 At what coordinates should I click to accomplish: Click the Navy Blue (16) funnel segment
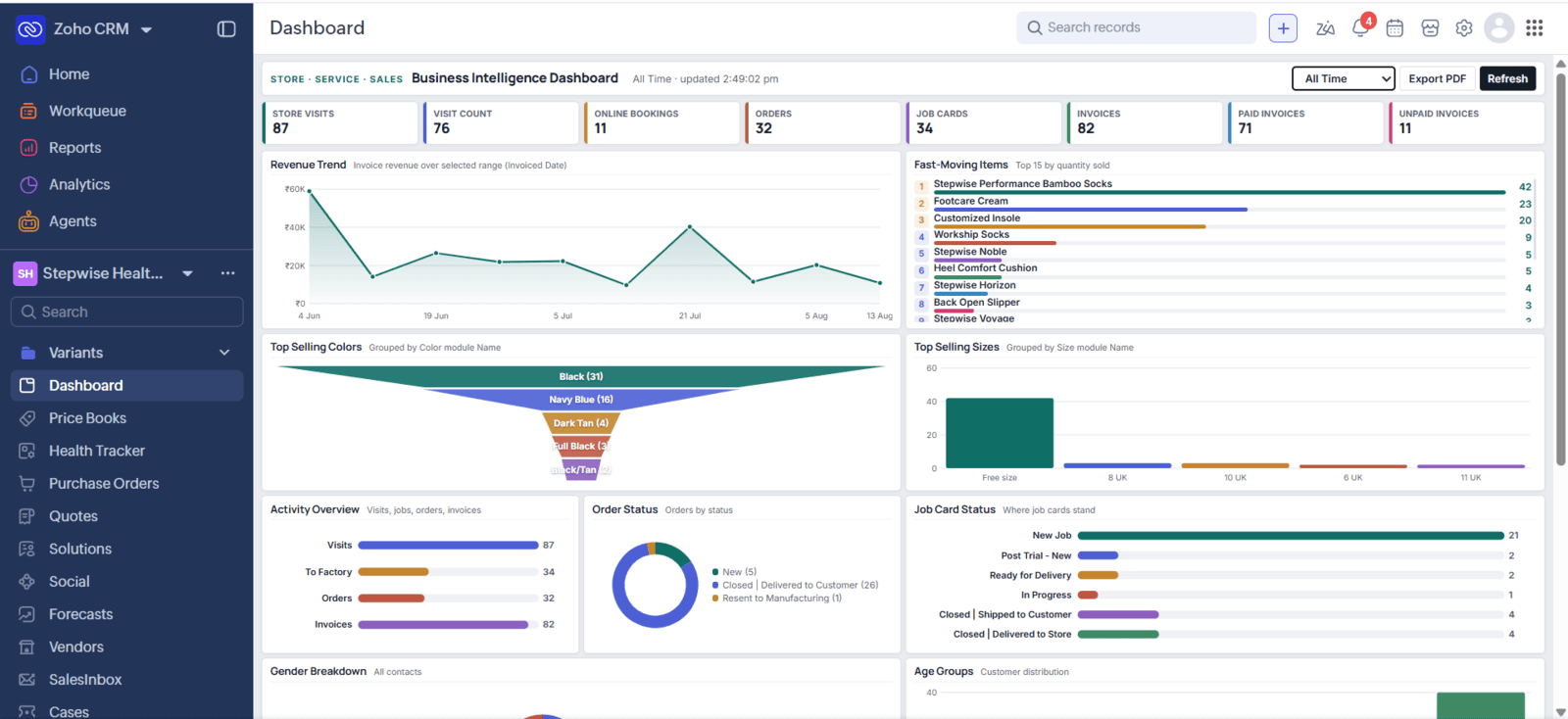point(581,400)
